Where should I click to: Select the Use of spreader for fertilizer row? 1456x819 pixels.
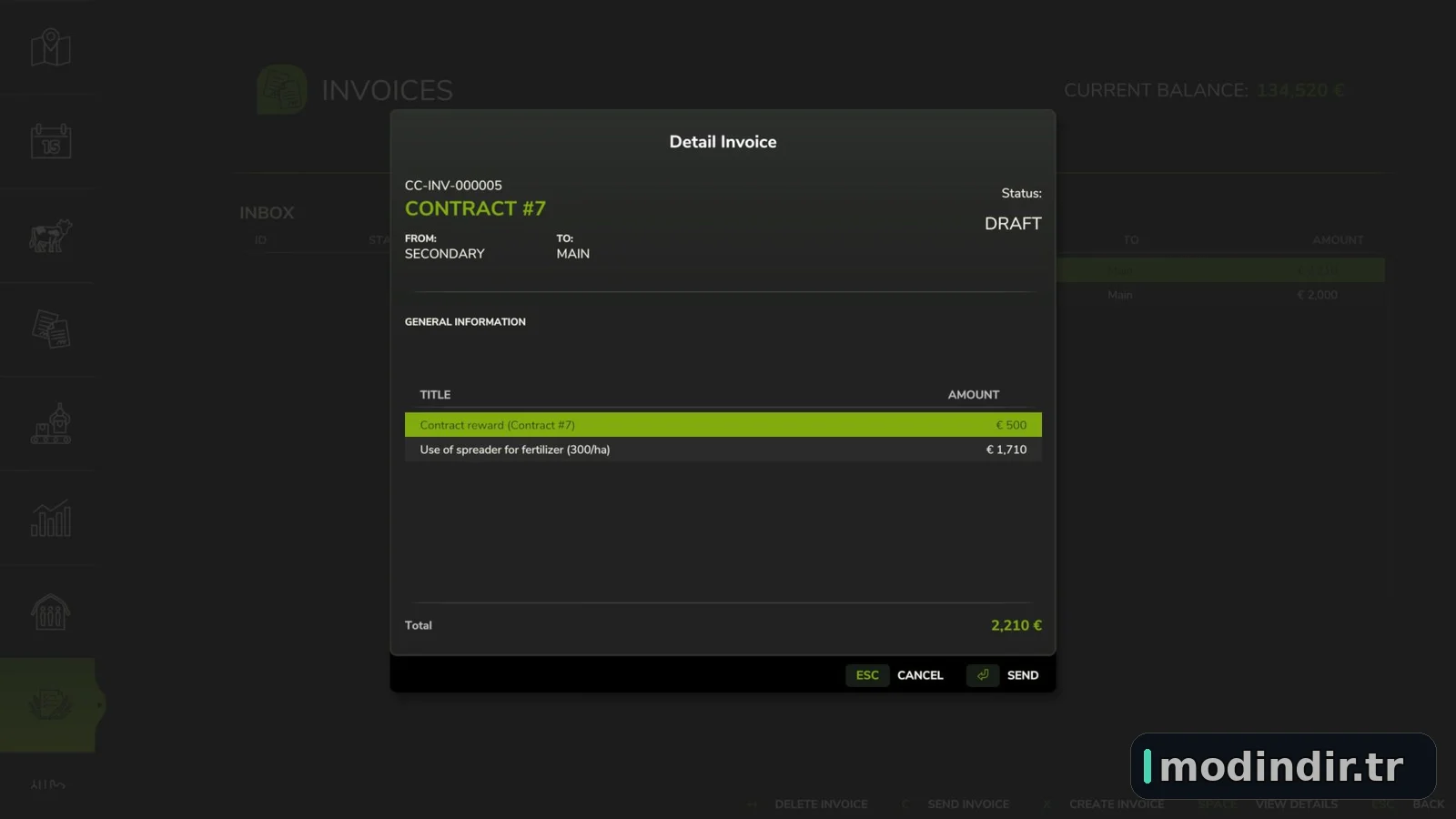pos(723,450)
